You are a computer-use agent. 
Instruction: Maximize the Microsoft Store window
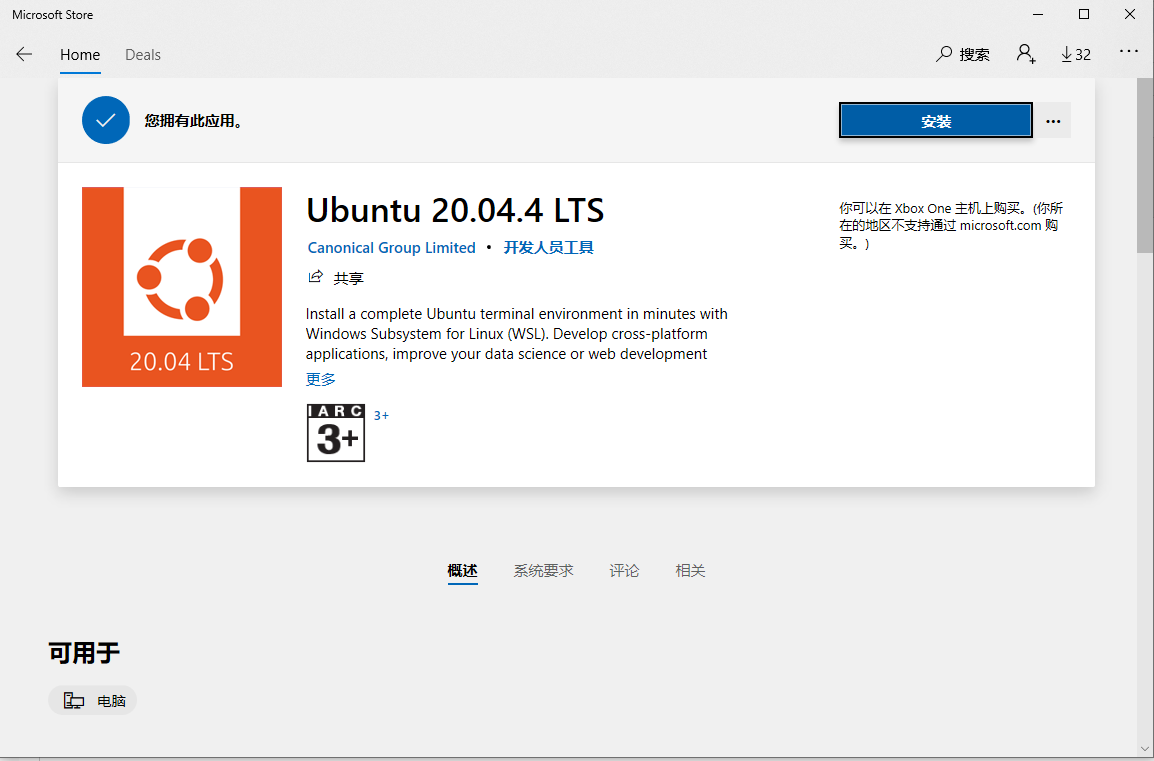(1083, 15)
